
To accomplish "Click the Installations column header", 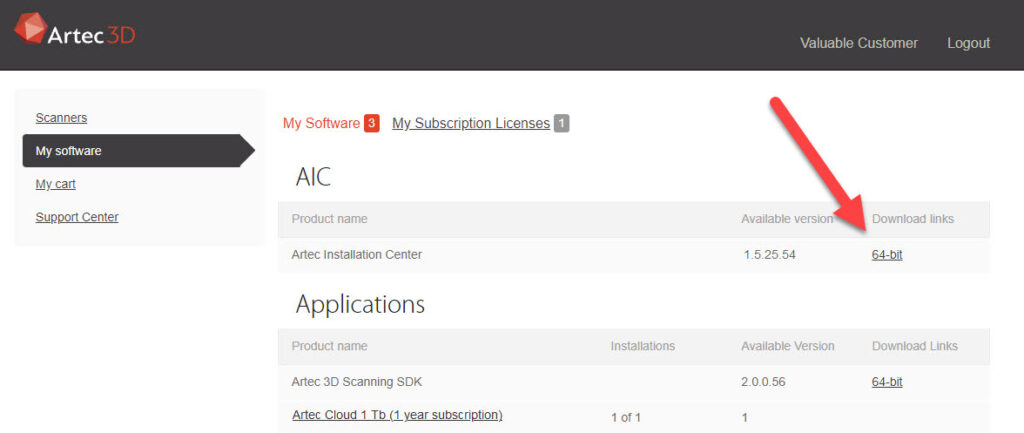I will [x=643, y=346].
